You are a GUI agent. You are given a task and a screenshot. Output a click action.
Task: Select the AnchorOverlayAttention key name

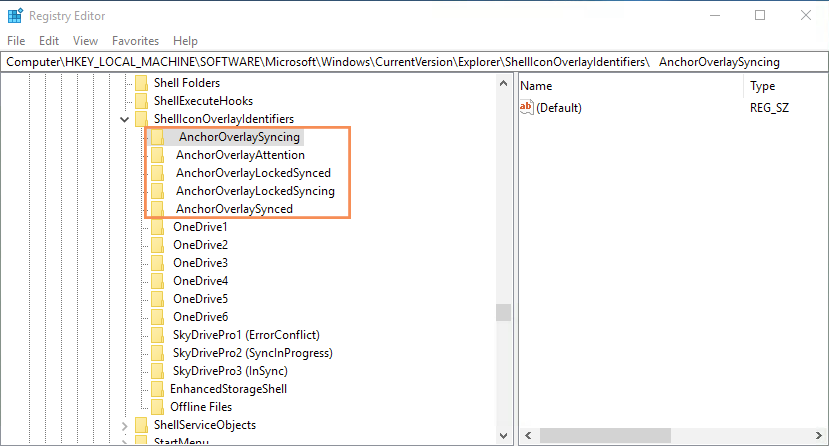[x=240, y=155]
